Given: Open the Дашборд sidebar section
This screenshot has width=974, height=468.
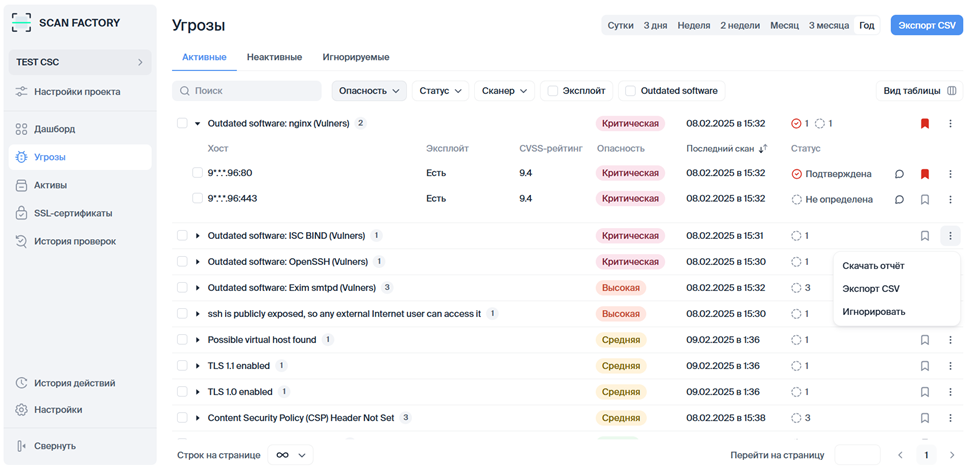Looking at the screenshot, I should [x=55, y=129].
